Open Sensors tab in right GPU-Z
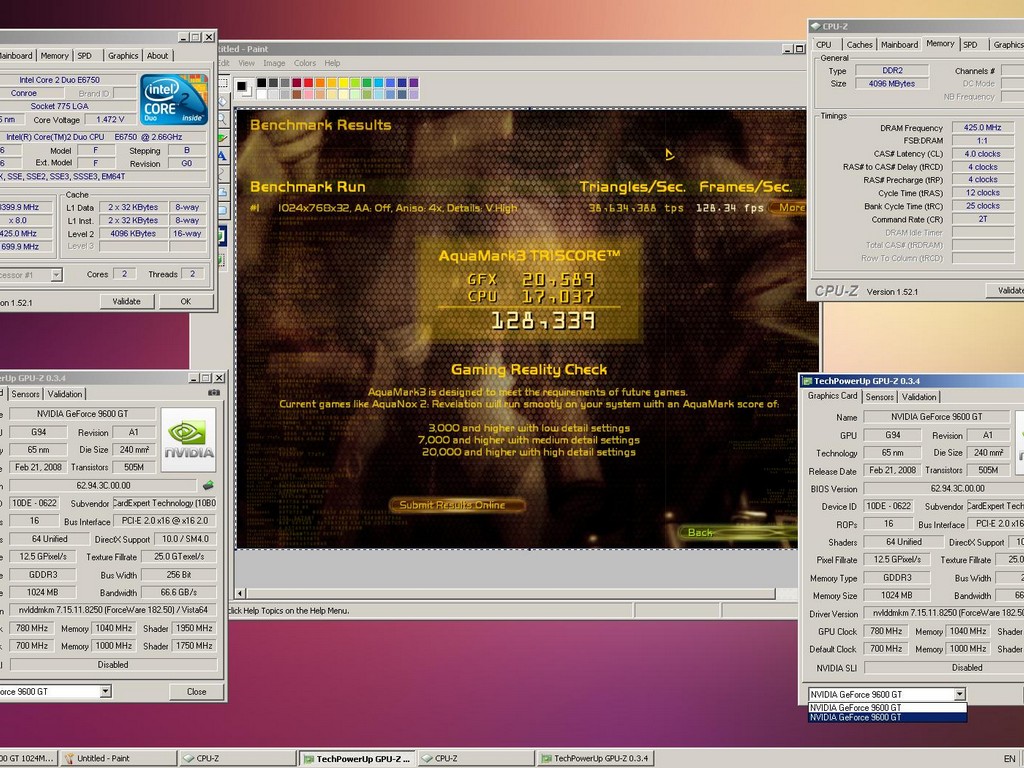The width and height of the screenshot is (1024, 768). pyautogui.click(x=880, y=397)
